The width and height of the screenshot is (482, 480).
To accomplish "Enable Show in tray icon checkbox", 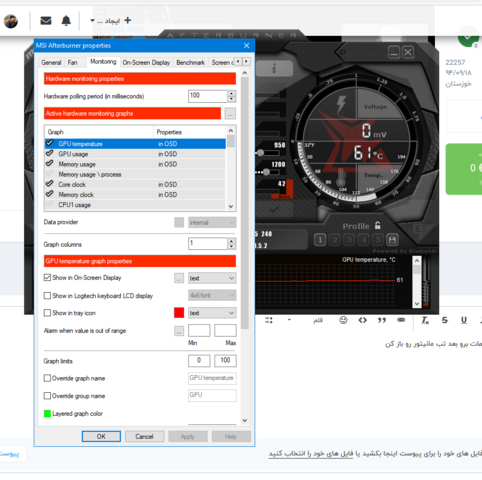I will click(x=47, y=313).
